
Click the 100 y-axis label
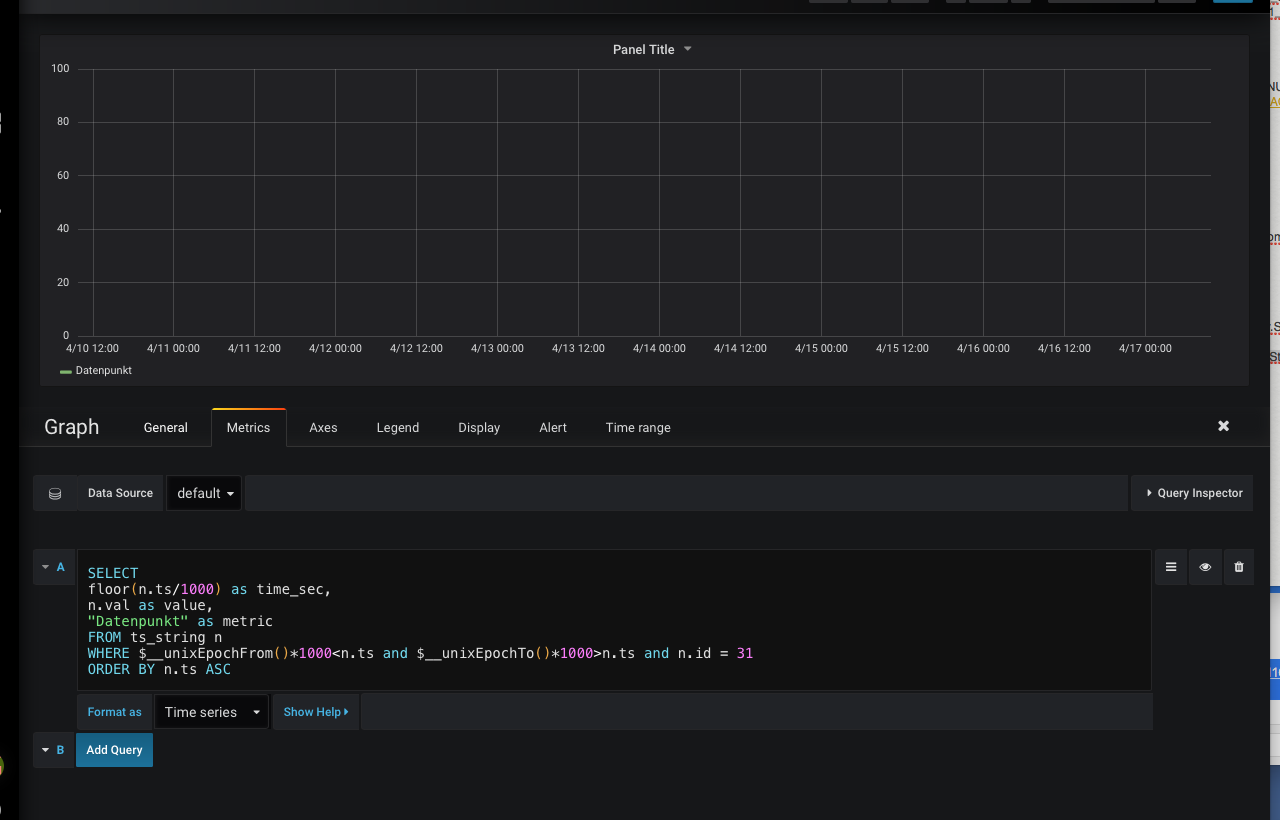click(x=60, y=68)
